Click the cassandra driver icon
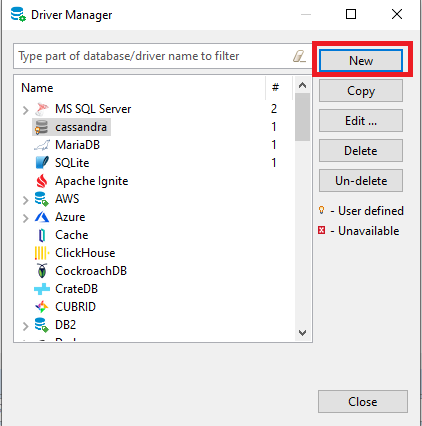 coord(42,127)
